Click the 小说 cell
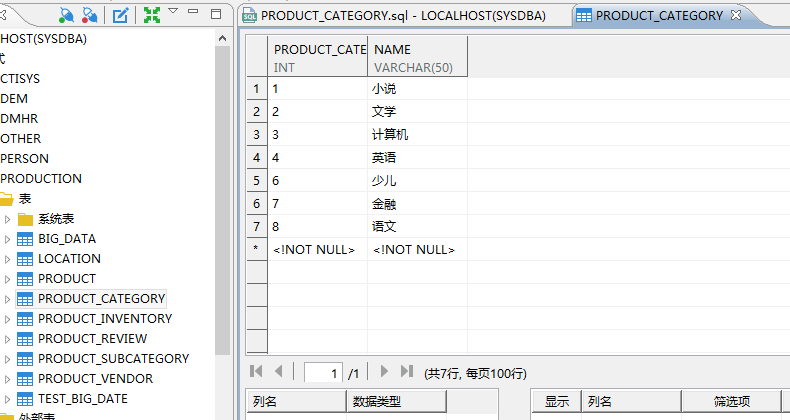This screenshot has width=790, height=420. (x=417, y=89)
